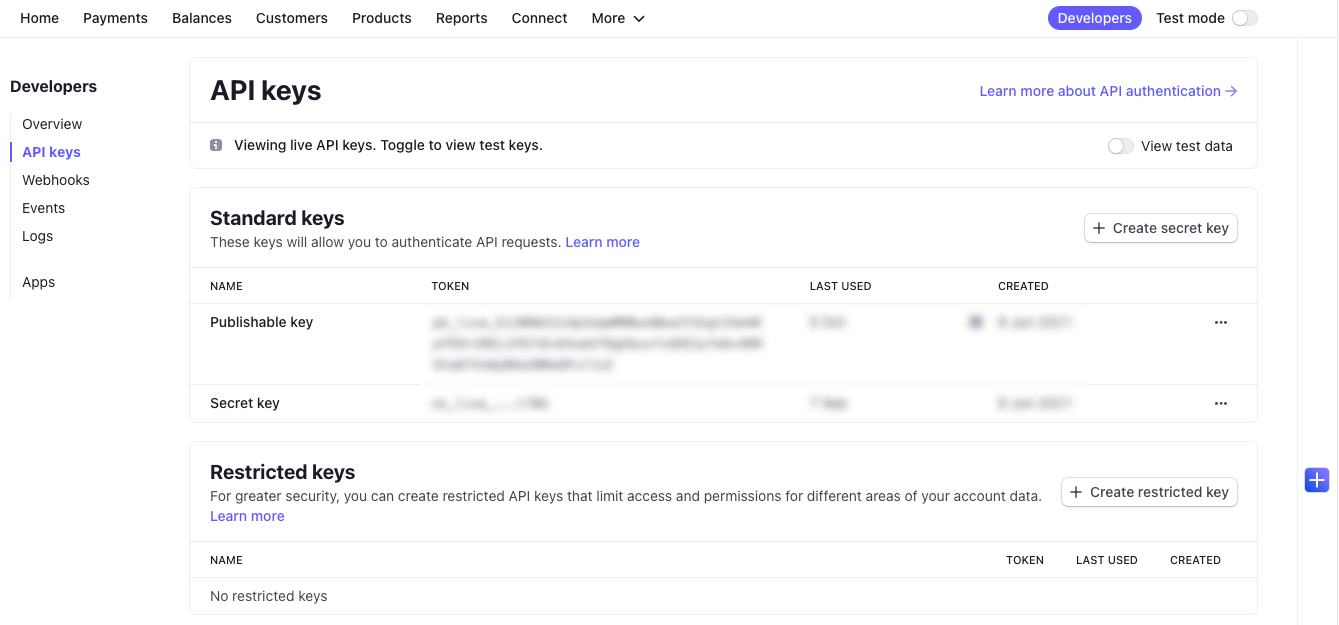Enable the View test data toggle
1339x625 pixels.
pos(1120,146)
